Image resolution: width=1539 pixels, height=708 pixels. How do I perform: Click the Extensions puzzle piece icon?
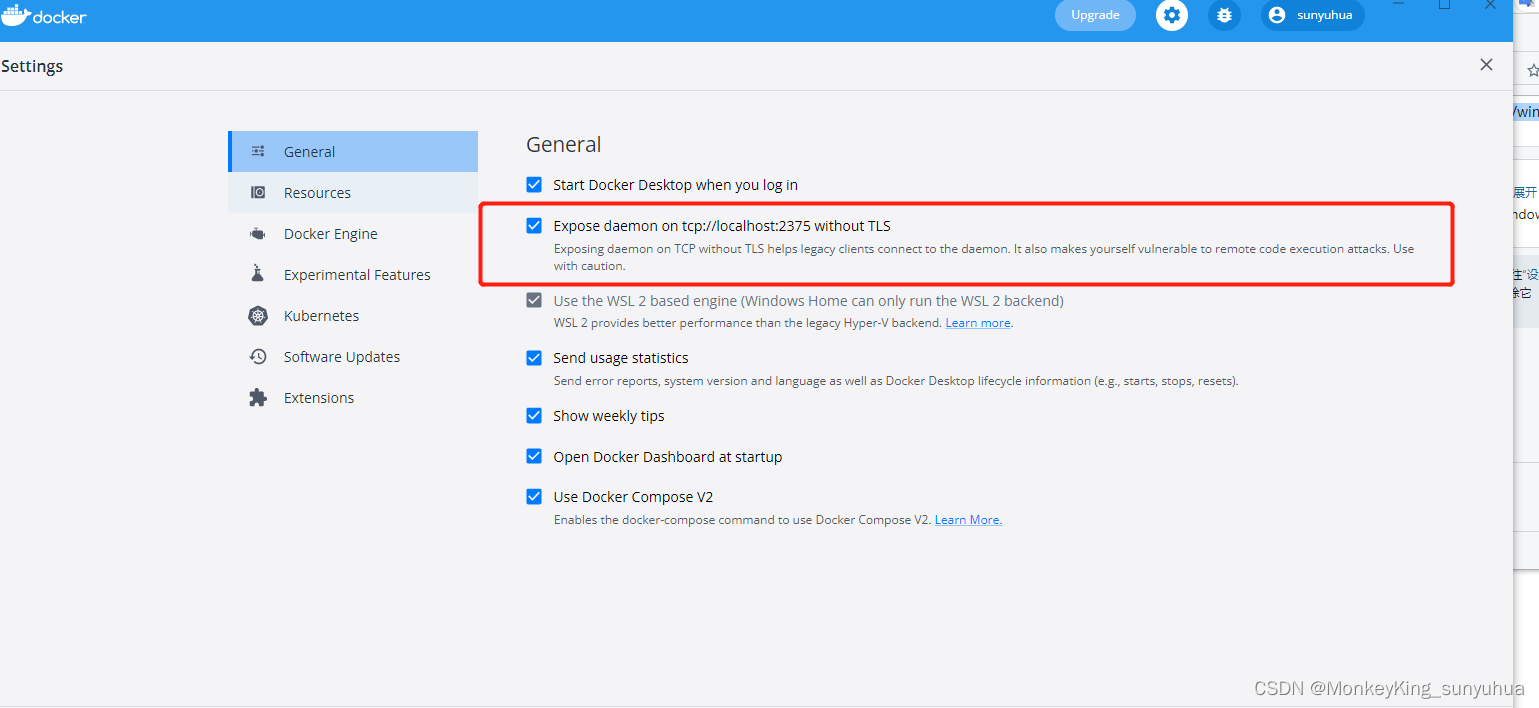tap(258, 398)
